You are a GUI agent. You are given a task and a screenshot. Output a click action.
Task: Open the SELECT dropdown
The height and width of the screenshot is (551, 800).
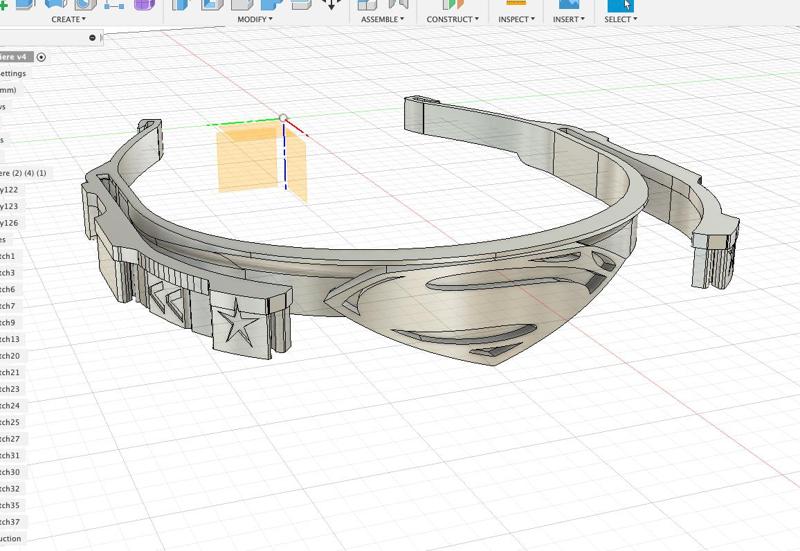(620, 19)
